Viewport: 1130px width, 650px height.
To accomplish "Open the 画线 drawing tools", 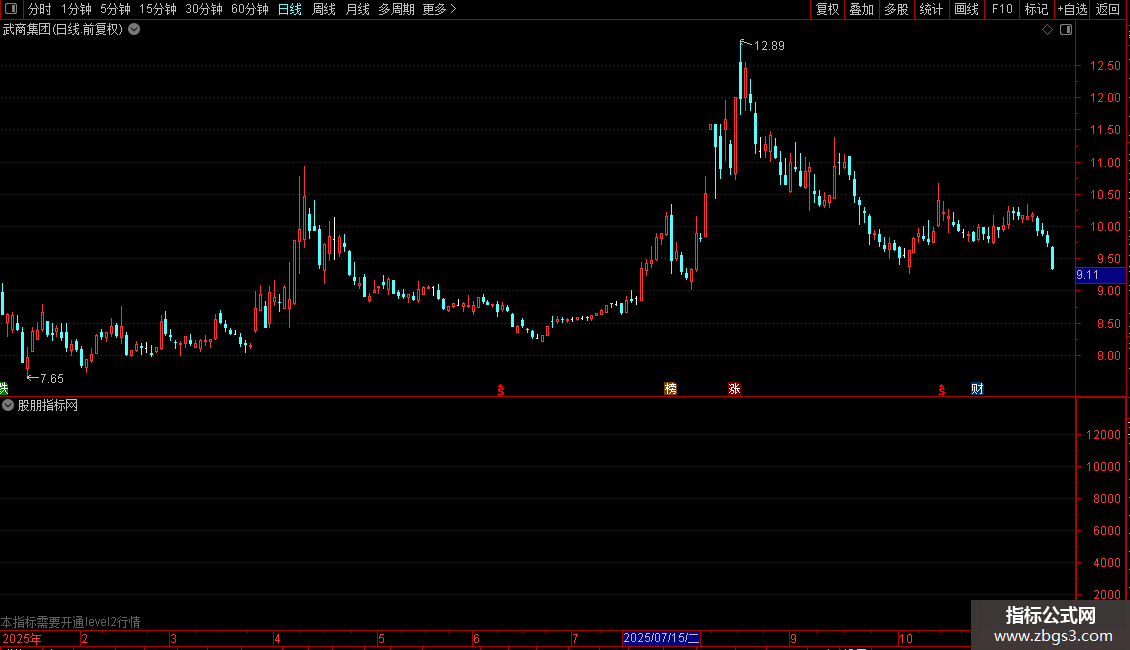I will (x=966, y=9).
